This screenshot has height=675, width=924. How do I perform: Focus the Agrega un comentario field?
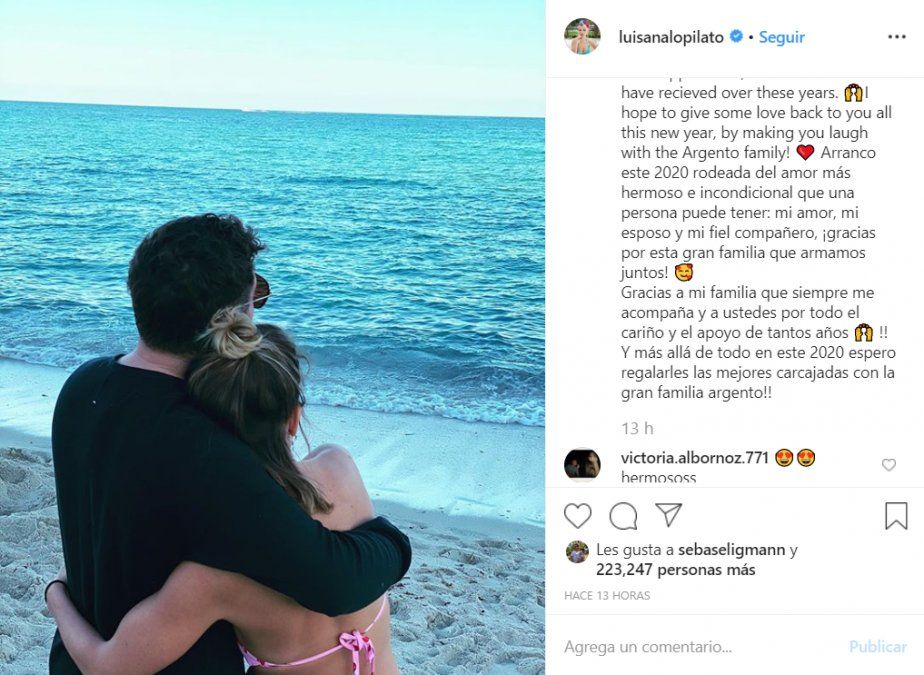[701, 647]
